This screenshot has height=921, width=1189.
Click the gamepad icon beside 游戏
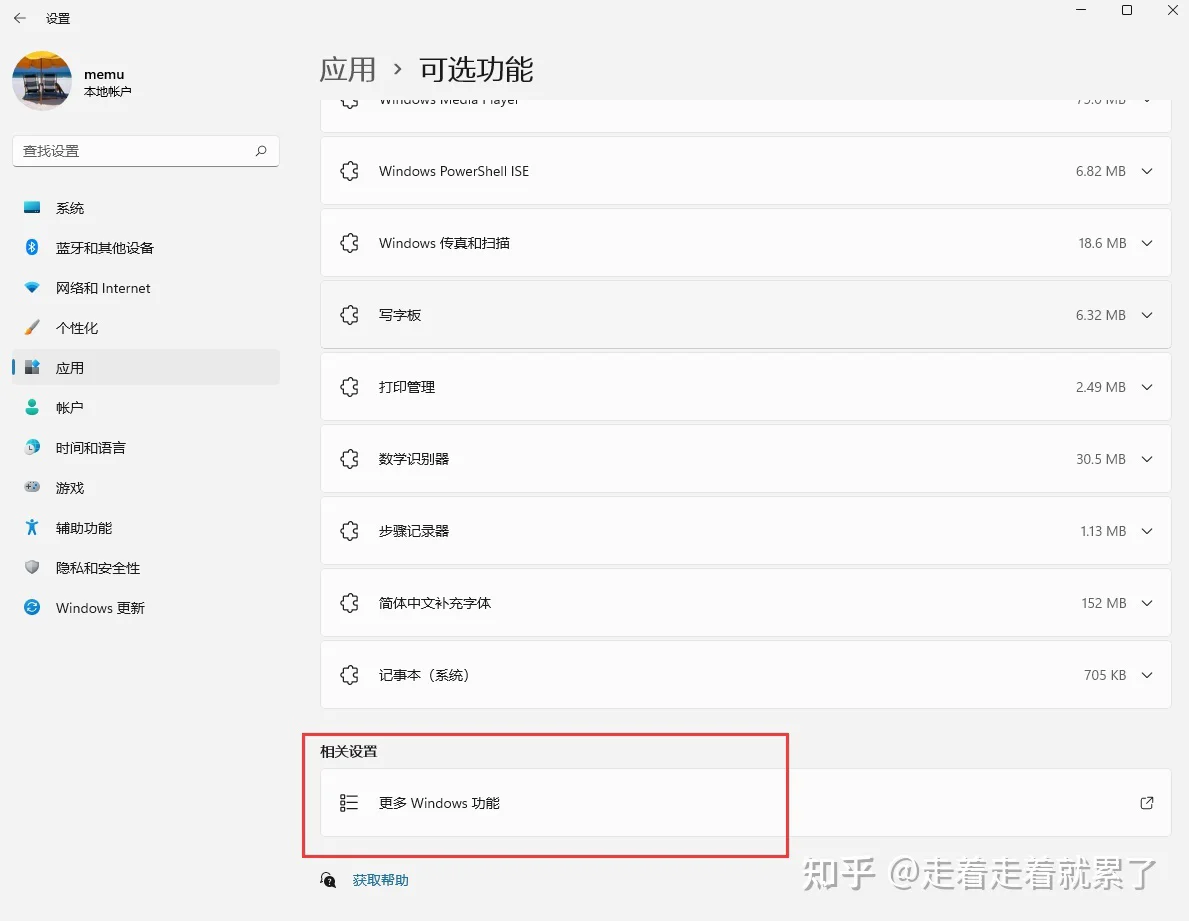(32, 487)
